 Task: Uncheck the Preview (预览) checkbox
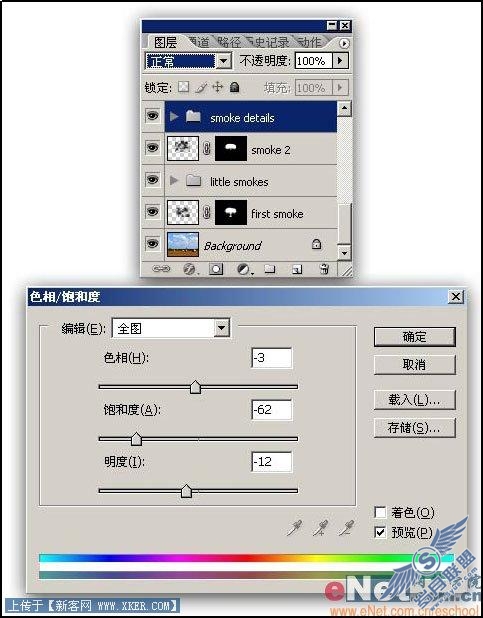coord(380,532)
